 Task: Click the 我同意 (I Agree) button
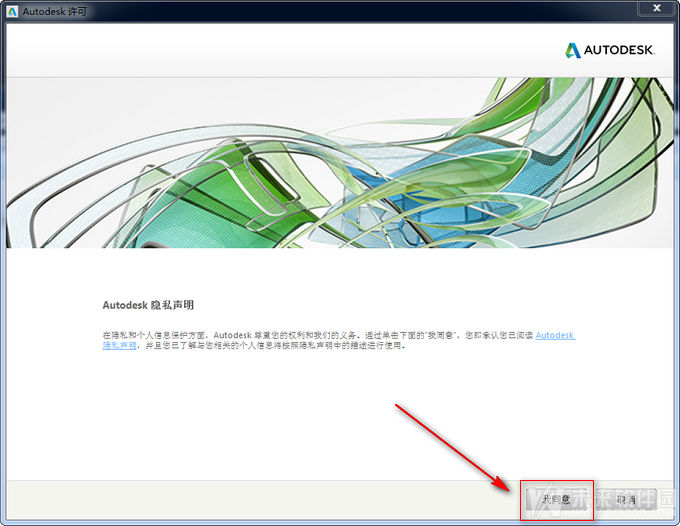556,500
